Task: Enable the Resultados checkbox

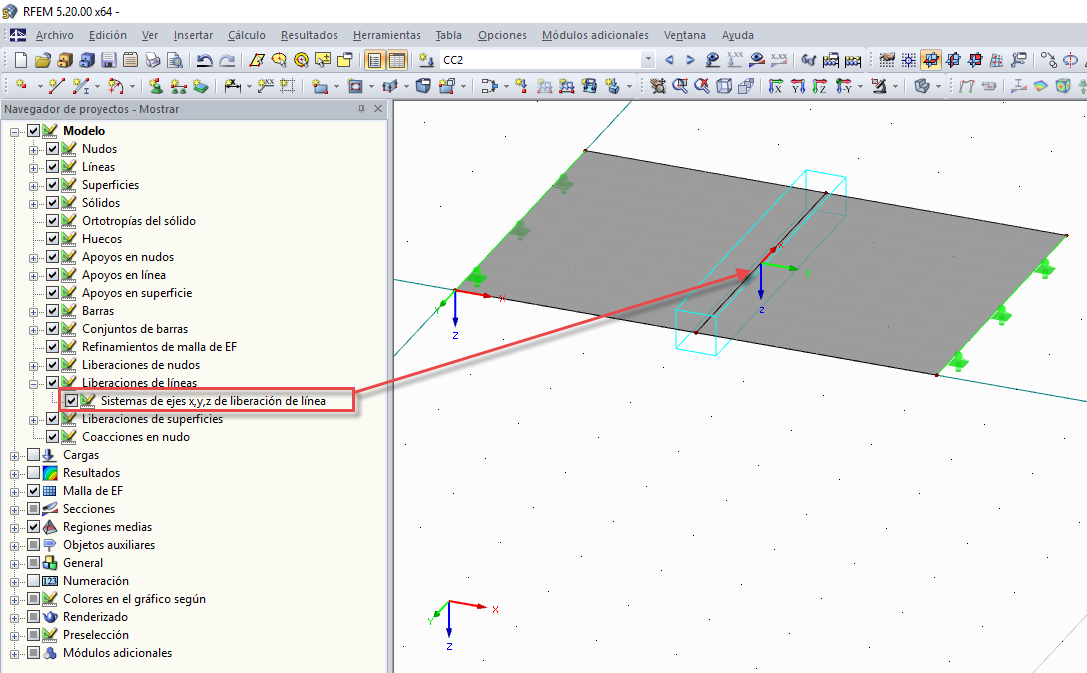Action: coord(33,473)
